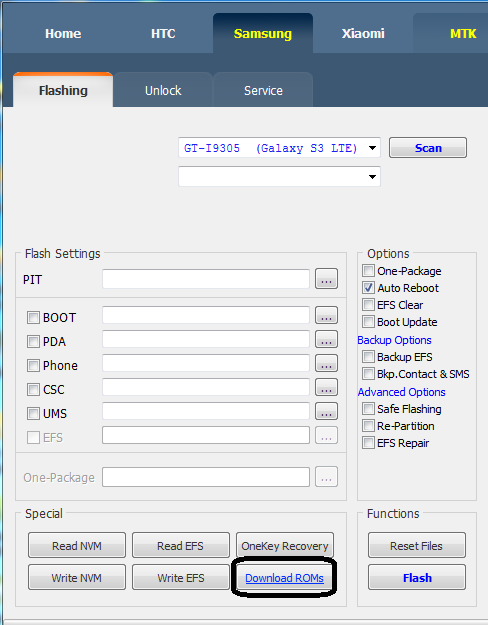Enable the EFS Clear option
The width and height of the screenshot is (488, 625).
click(368, 305)
